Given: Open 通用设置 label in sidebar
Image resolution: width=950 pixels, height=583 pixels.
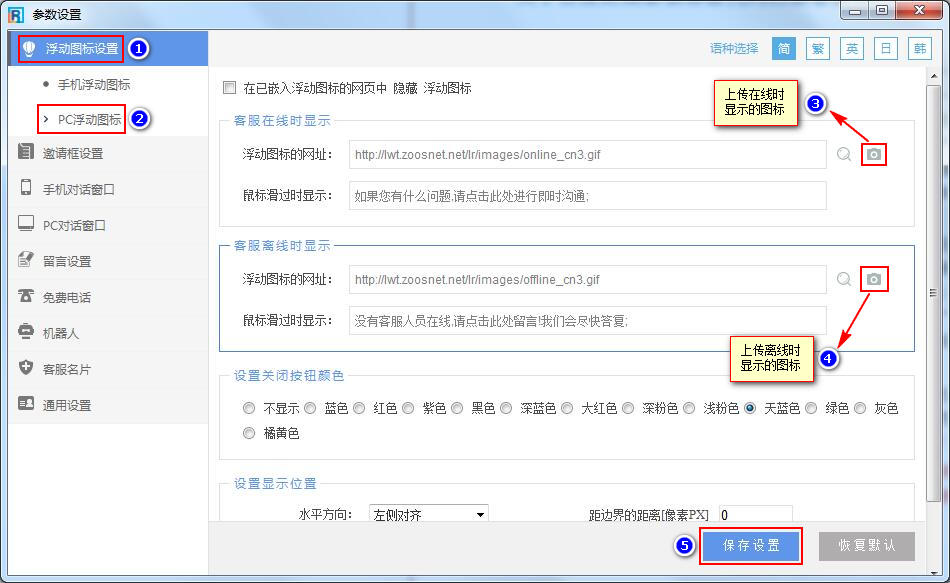Looking at the screenshot, I should click(67, 405).
